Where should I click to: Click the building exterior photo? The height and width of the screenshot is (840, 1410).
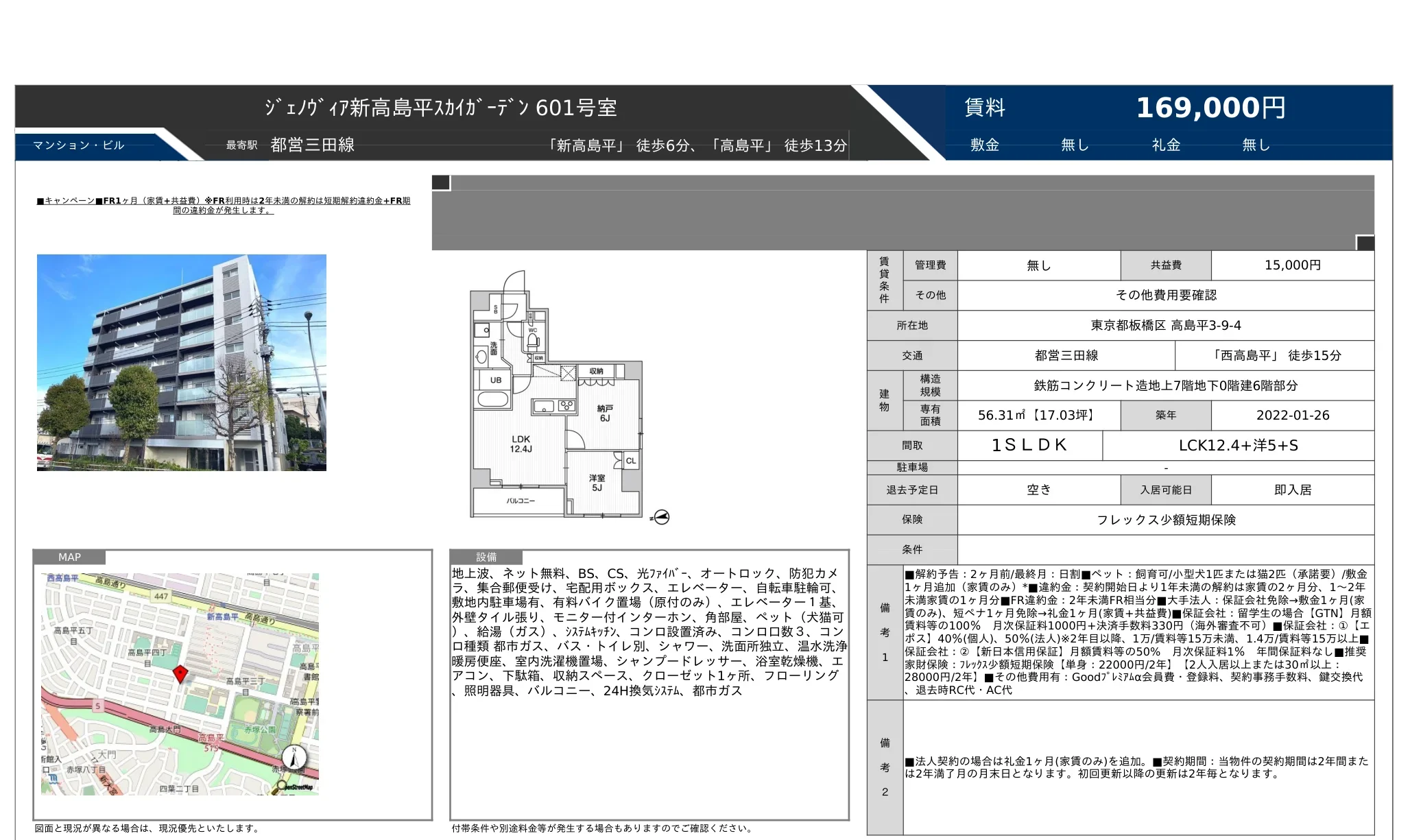pos(182,362)
